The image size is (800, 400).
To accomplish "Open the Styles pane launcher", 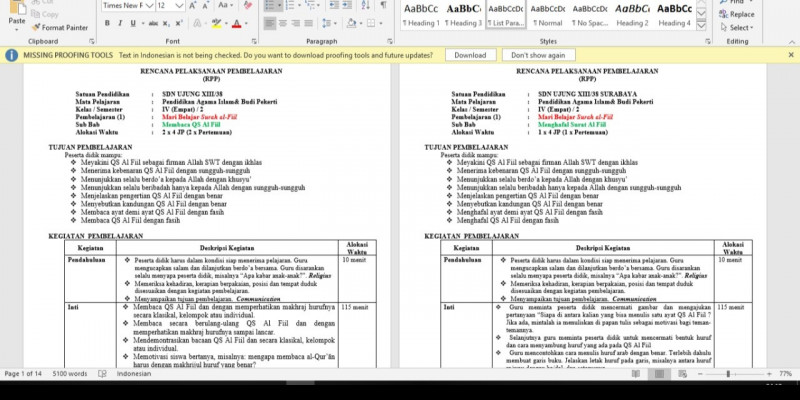I will point(708,41).
